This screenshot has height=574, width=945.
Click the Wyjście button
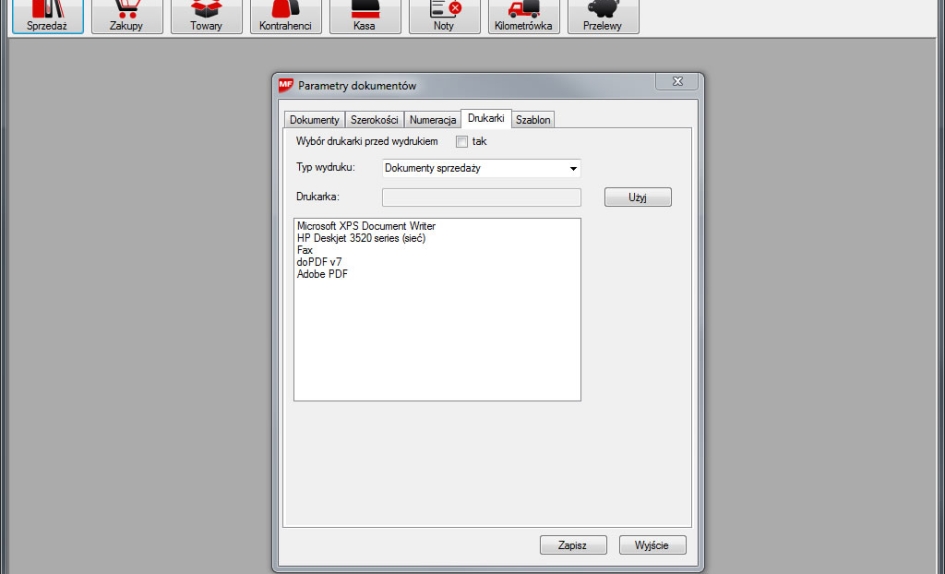pyautogui.click(x=652, y=545)
